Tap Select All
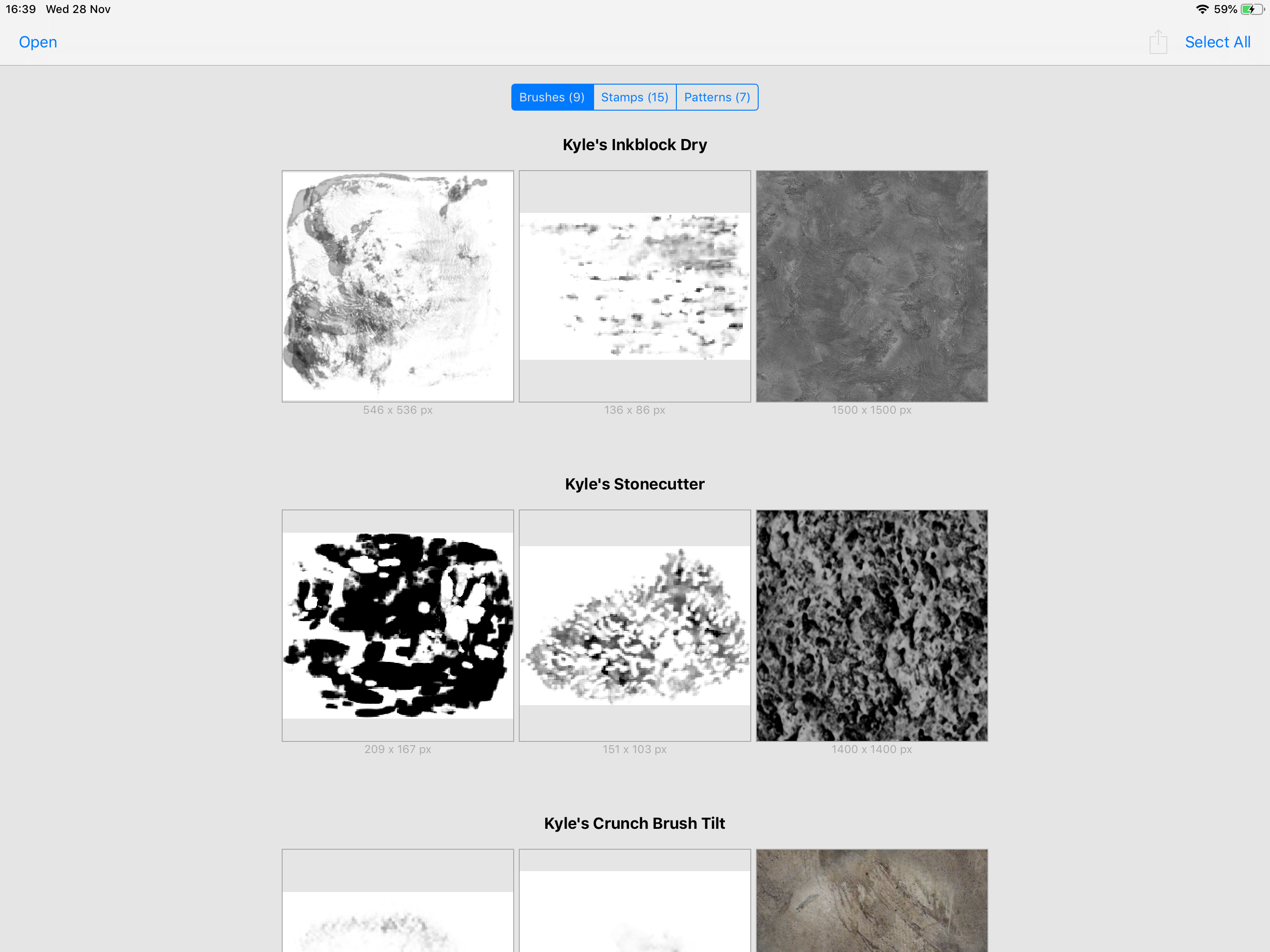The image size is (1270, 952). [x=1217, y=42]
